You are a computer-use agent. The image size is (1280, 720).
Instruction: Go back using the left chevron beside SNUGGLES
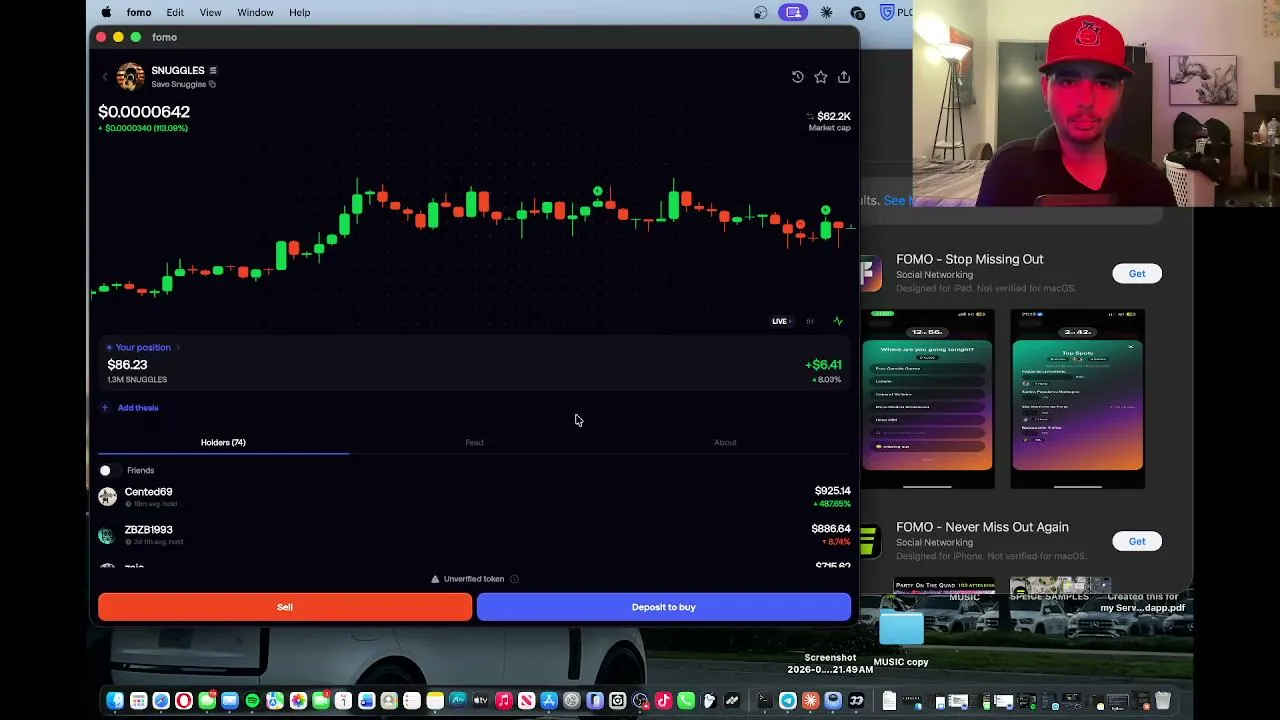(x=104, y=77)
